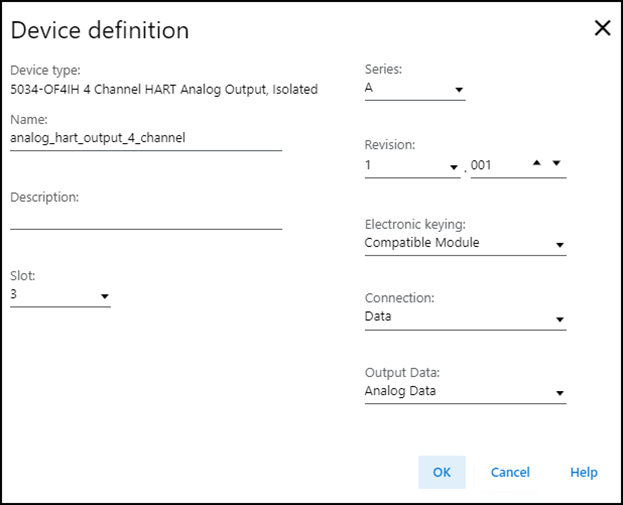Screen dimensions: 623x505
Task: Click the Series value A
Action: pos(369,88)
